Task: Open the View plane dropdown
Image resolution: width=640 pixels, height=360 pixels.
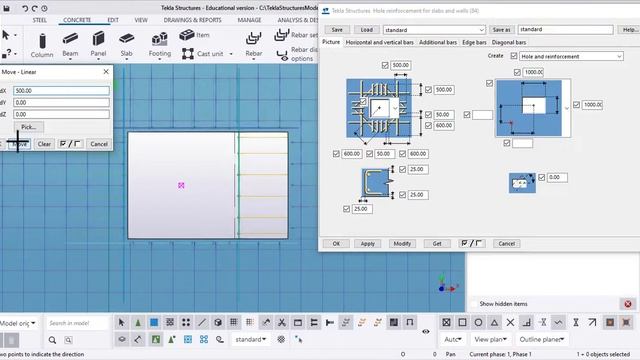Action: (491, 339)
